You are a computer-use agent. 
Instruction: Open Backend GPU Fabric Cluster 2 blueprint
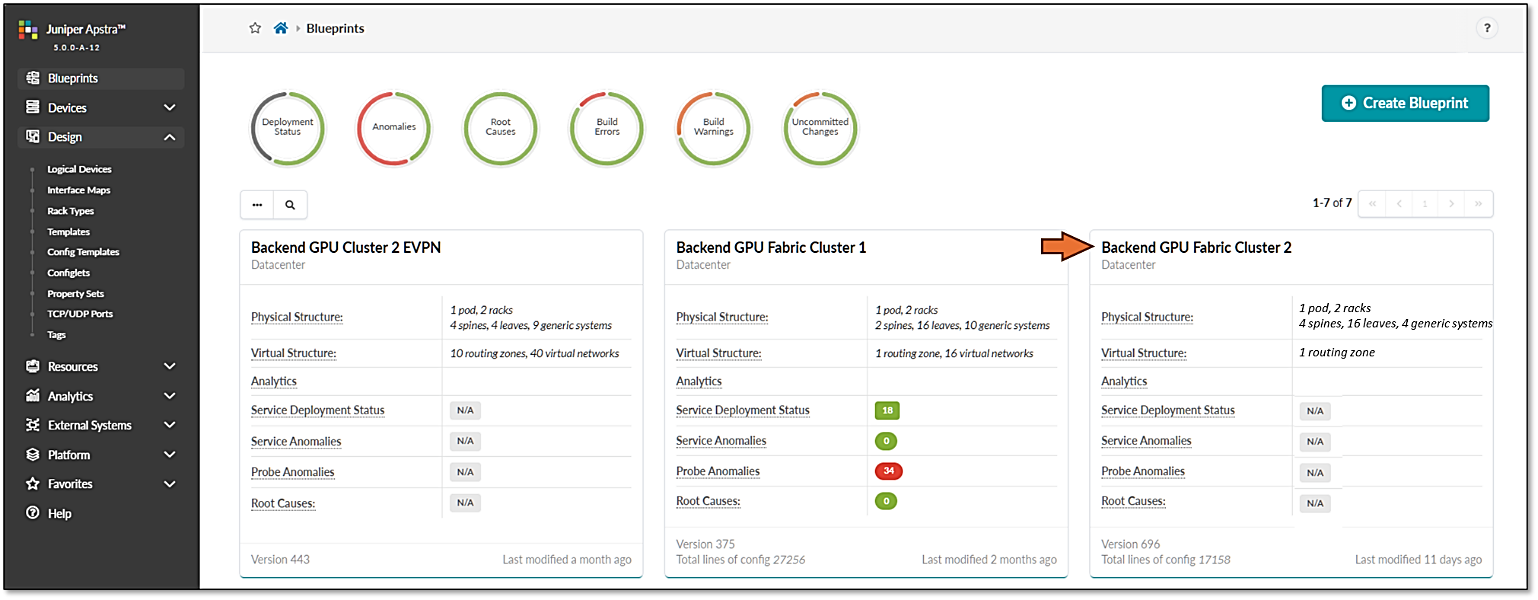pos(1196,247)
